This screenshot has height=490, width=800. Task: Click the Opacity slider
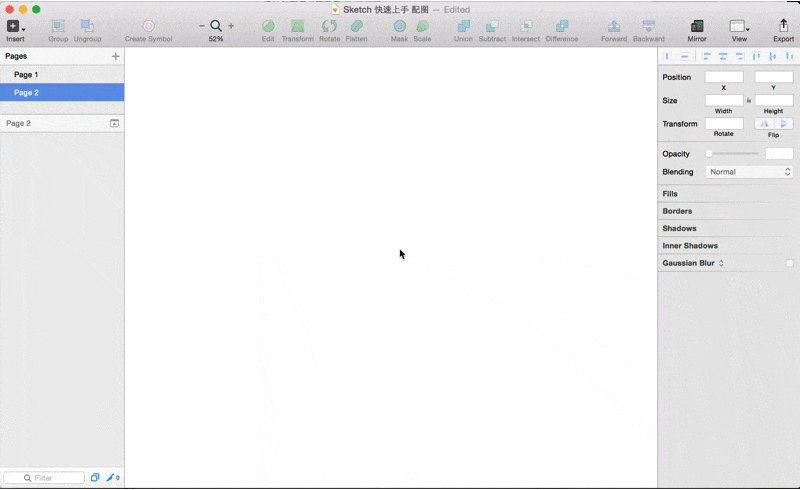[x=733, y=154]
